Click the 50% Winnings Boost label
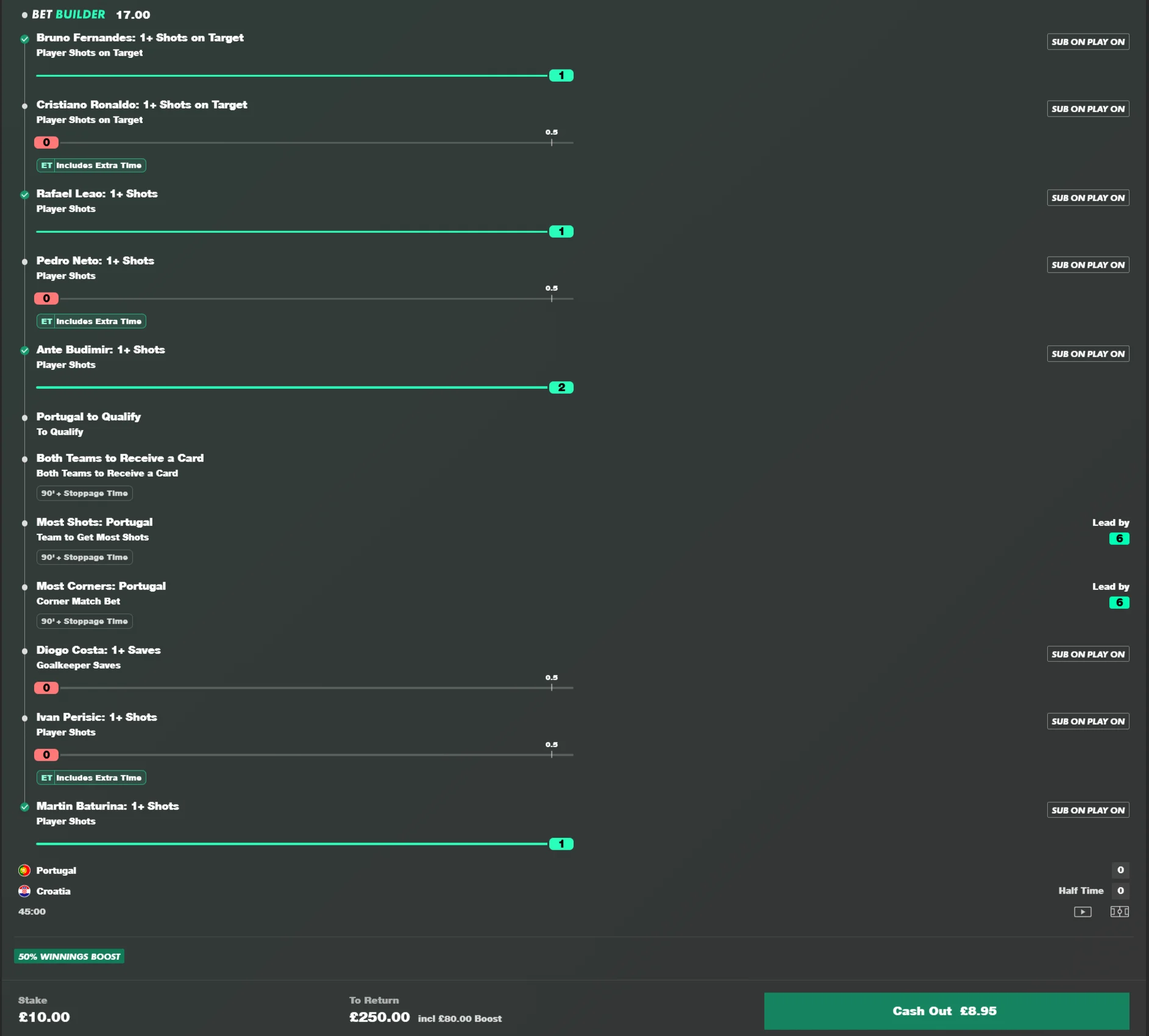 click(x=69, y=956)
